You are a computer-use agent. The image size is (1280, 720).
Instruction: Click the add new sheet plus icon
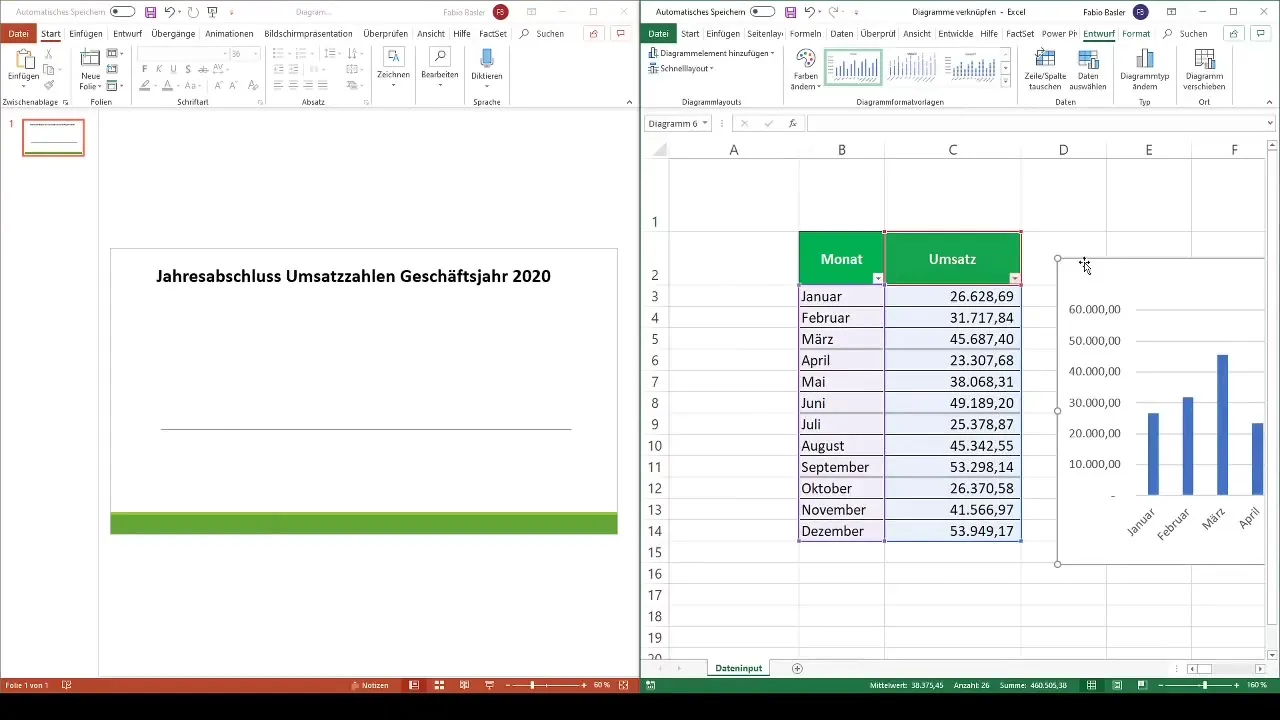797,668
